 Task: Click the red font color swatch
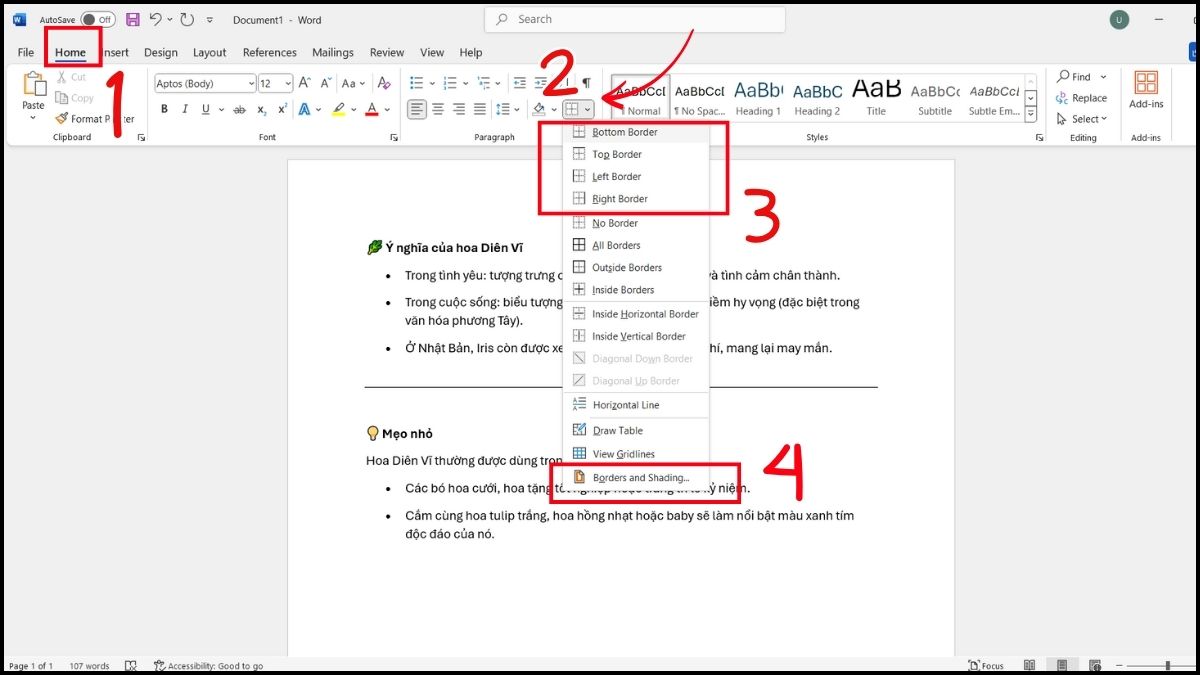coord(371,109)
